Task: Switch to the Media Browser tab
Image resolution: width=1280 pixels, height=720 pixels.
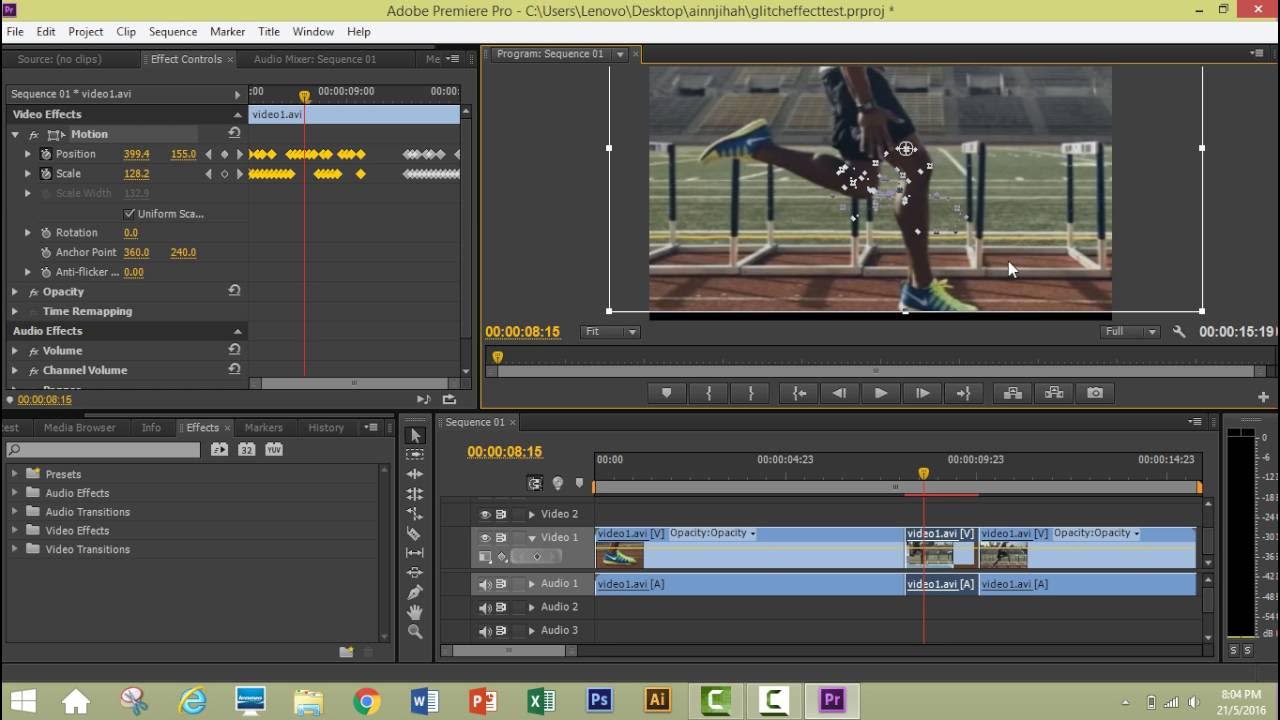Action: click(80, 428)
